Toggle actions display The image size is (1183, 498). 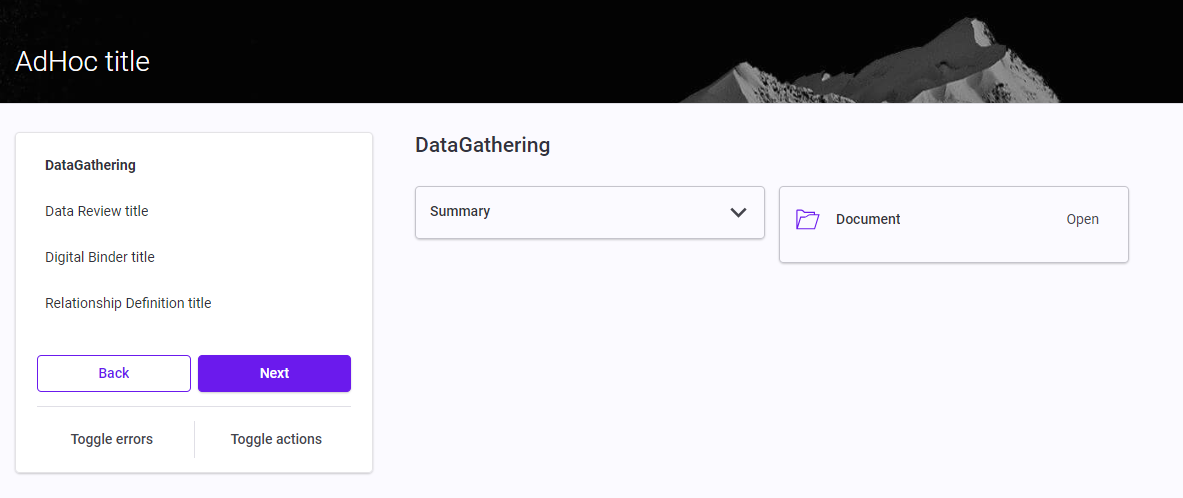[x=276, y=439]
